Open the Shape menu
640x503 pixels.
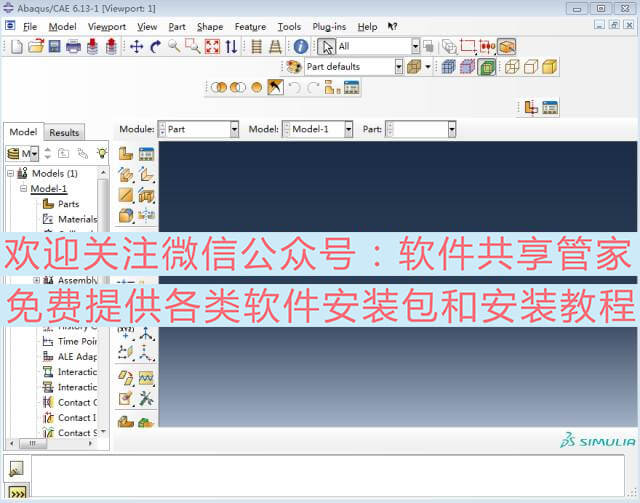coord(210,27)
